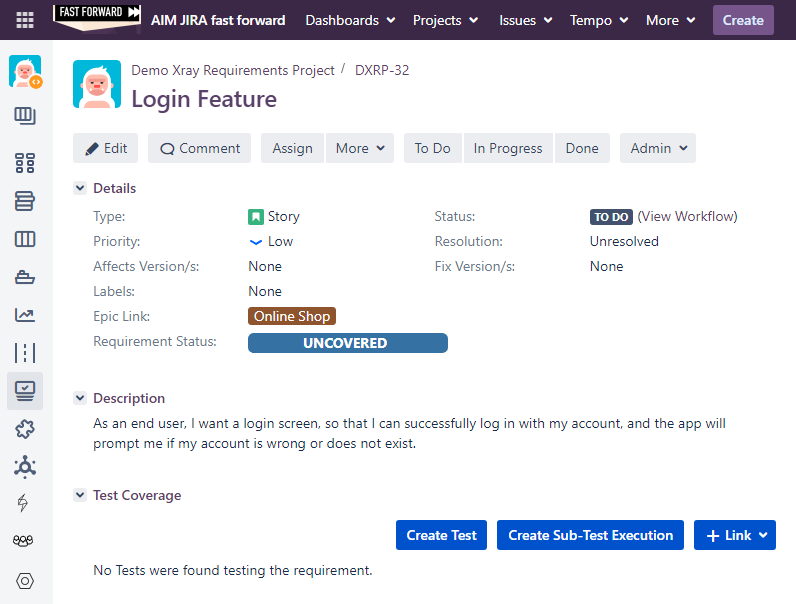Open the lightning bolt icon in sidebar
The image size is (796, 604).
coord(23,503)
